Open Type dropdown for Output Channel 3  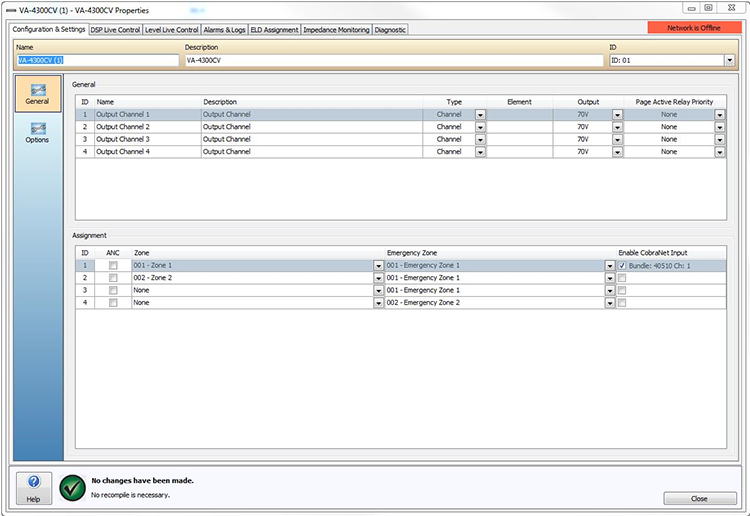[480, 140]
